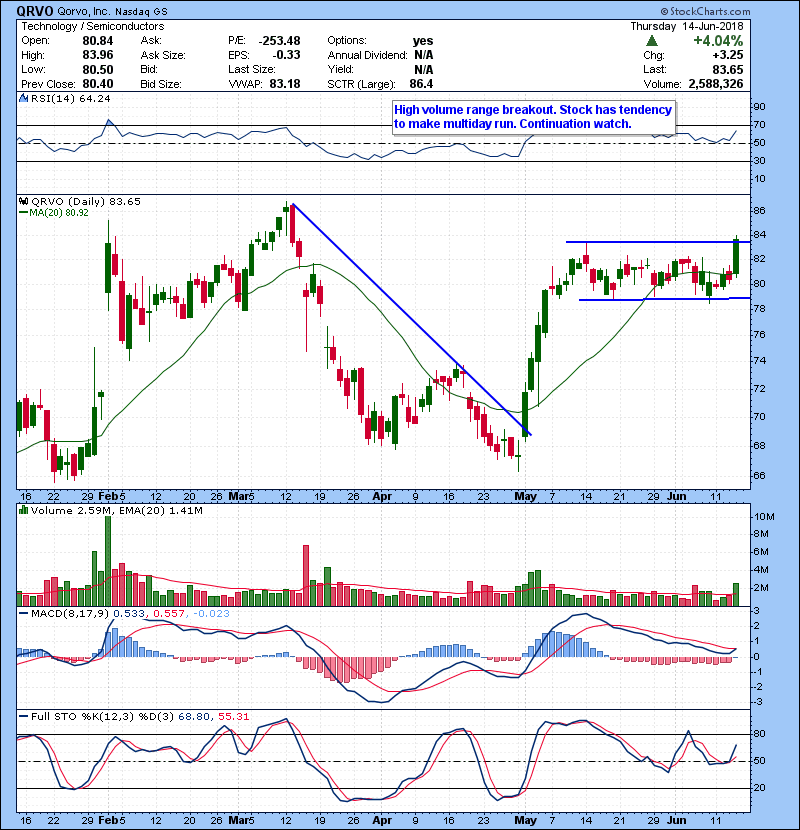The image size is (800, 830).
Task: Click the volume bars icon beside Volume label
Action: coord(23,510)
